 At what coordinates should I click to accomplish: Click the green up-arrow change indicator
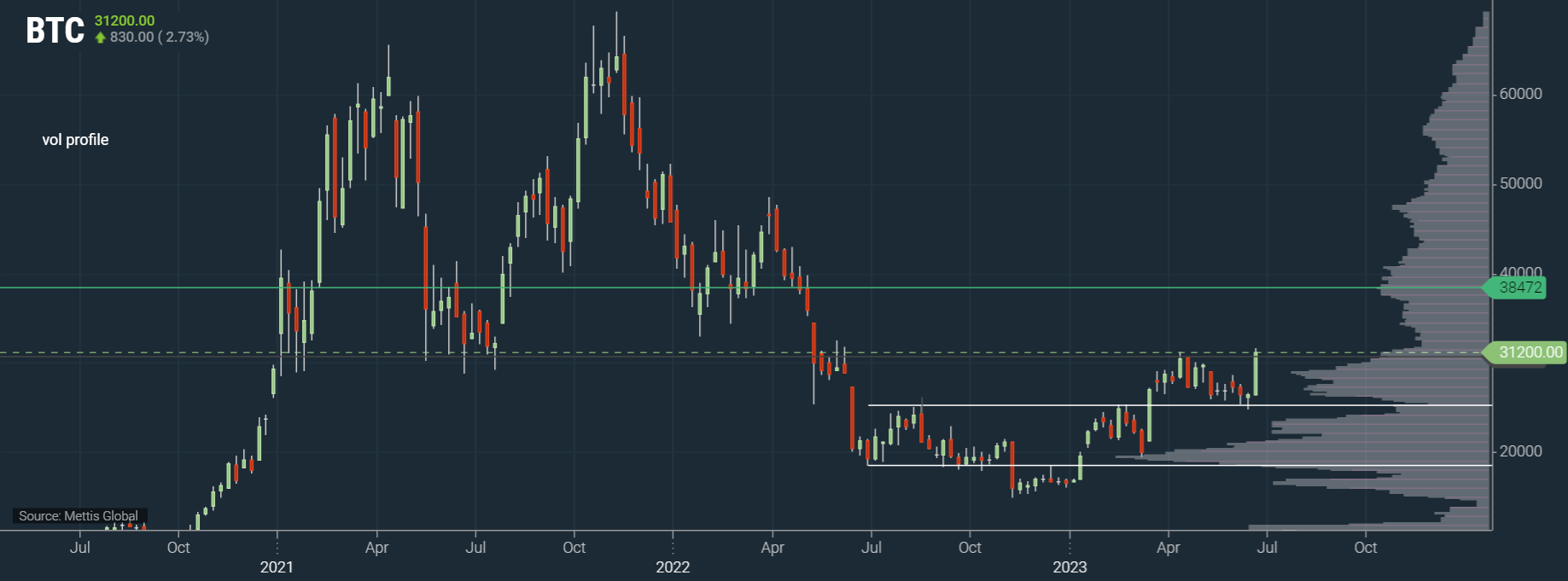coord(100,38)
